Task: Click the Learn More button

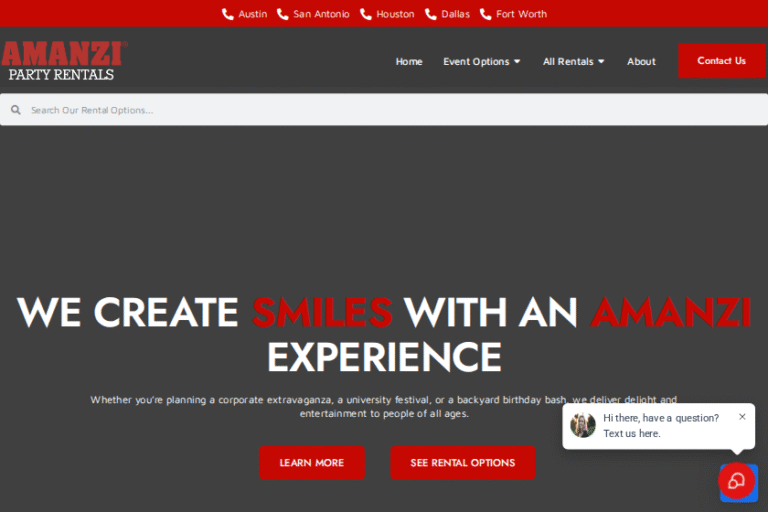Action: pos(312,463)
